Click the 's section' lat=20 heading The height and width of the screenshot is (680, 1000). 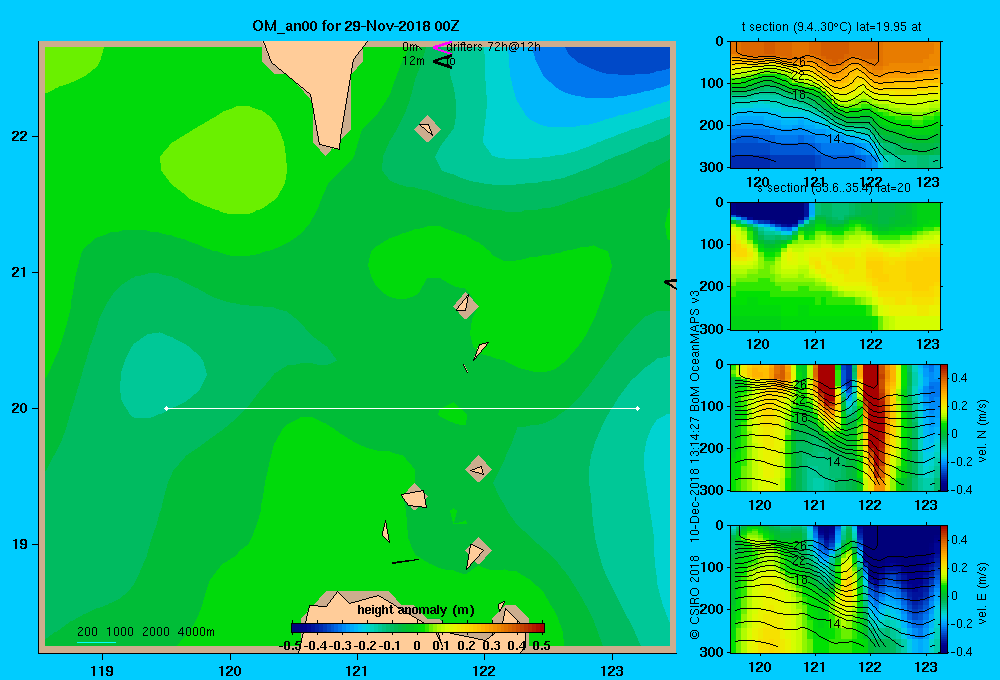834,188
